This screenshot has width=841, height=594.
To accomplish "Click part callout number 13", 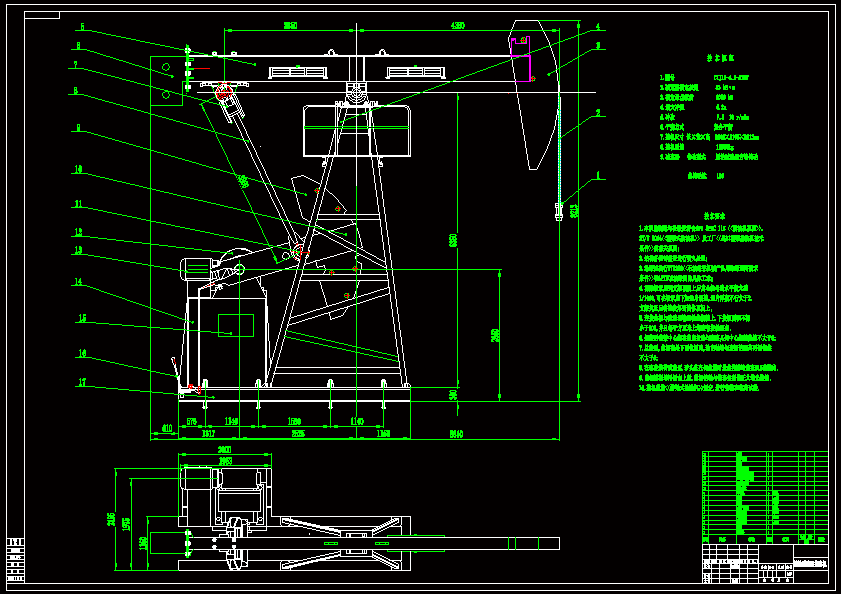I will tap(78, 250).
